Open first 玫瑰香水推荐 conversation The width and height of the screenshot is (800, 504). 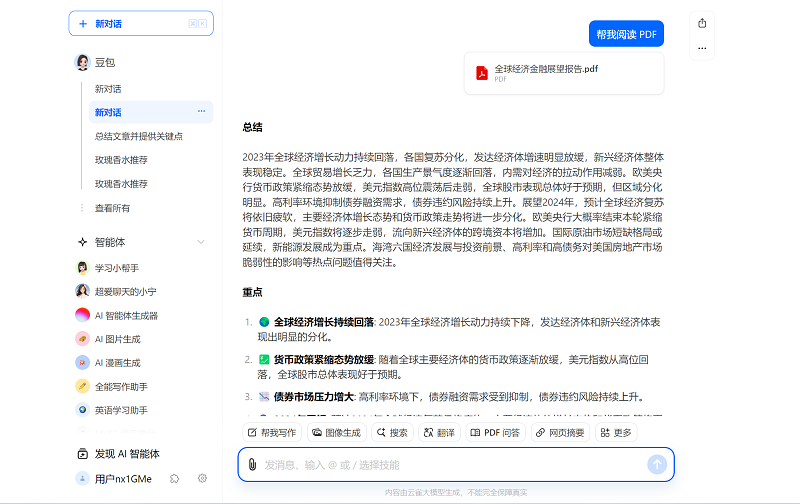tap(121, 160)
